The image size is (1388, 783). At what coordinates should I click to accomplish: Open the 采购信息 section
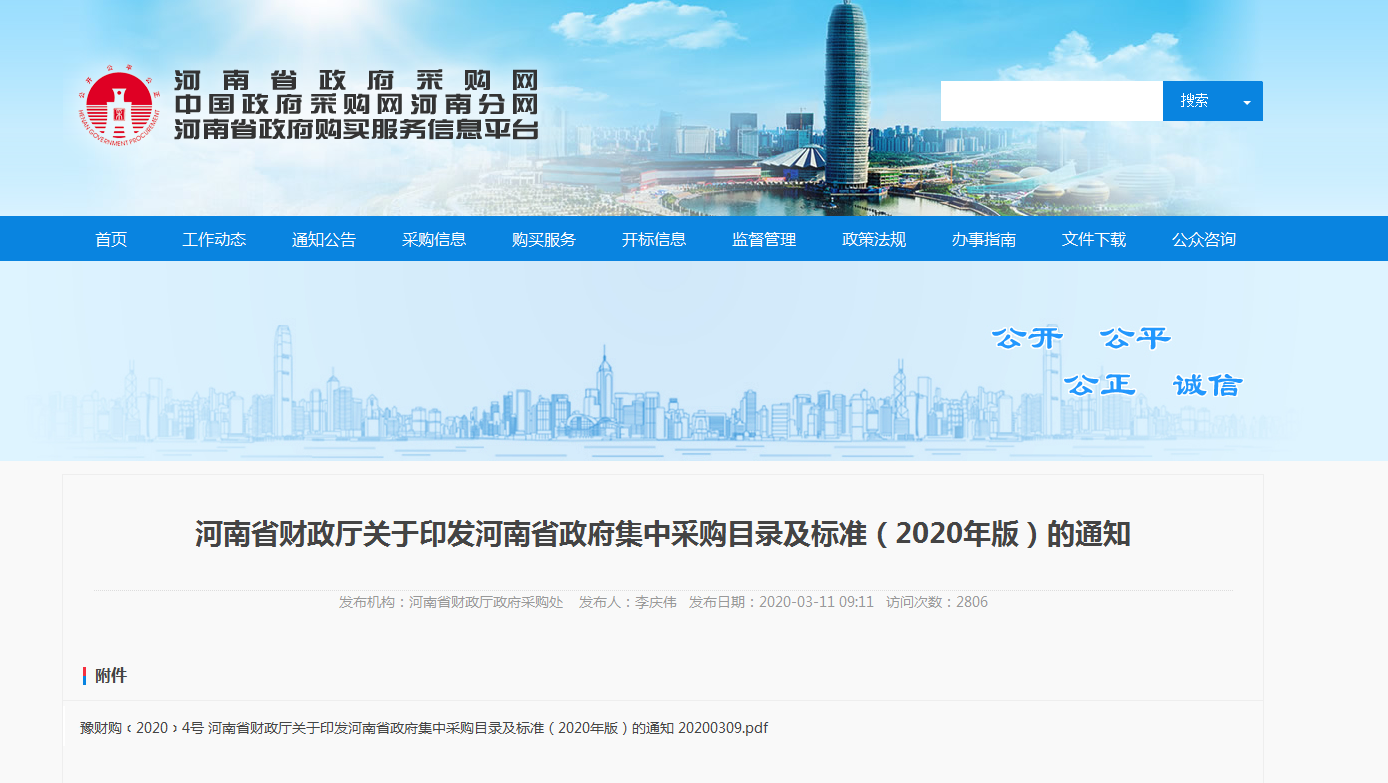point(434,240)
